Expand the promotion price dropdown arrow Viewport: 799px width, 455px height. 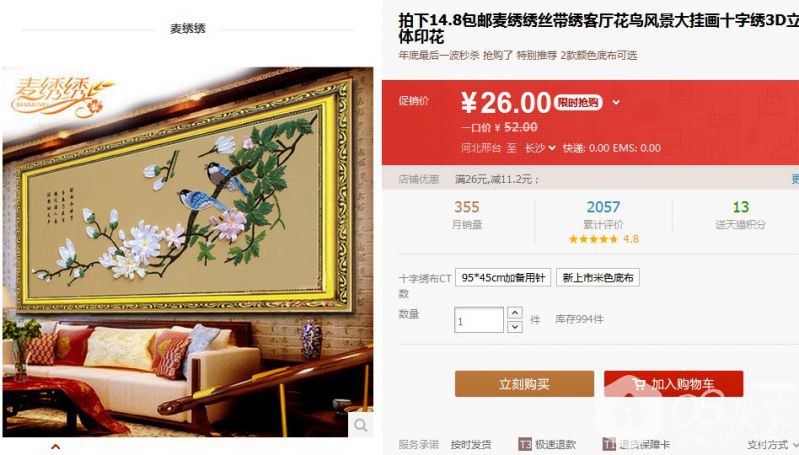tap(616, 102)
